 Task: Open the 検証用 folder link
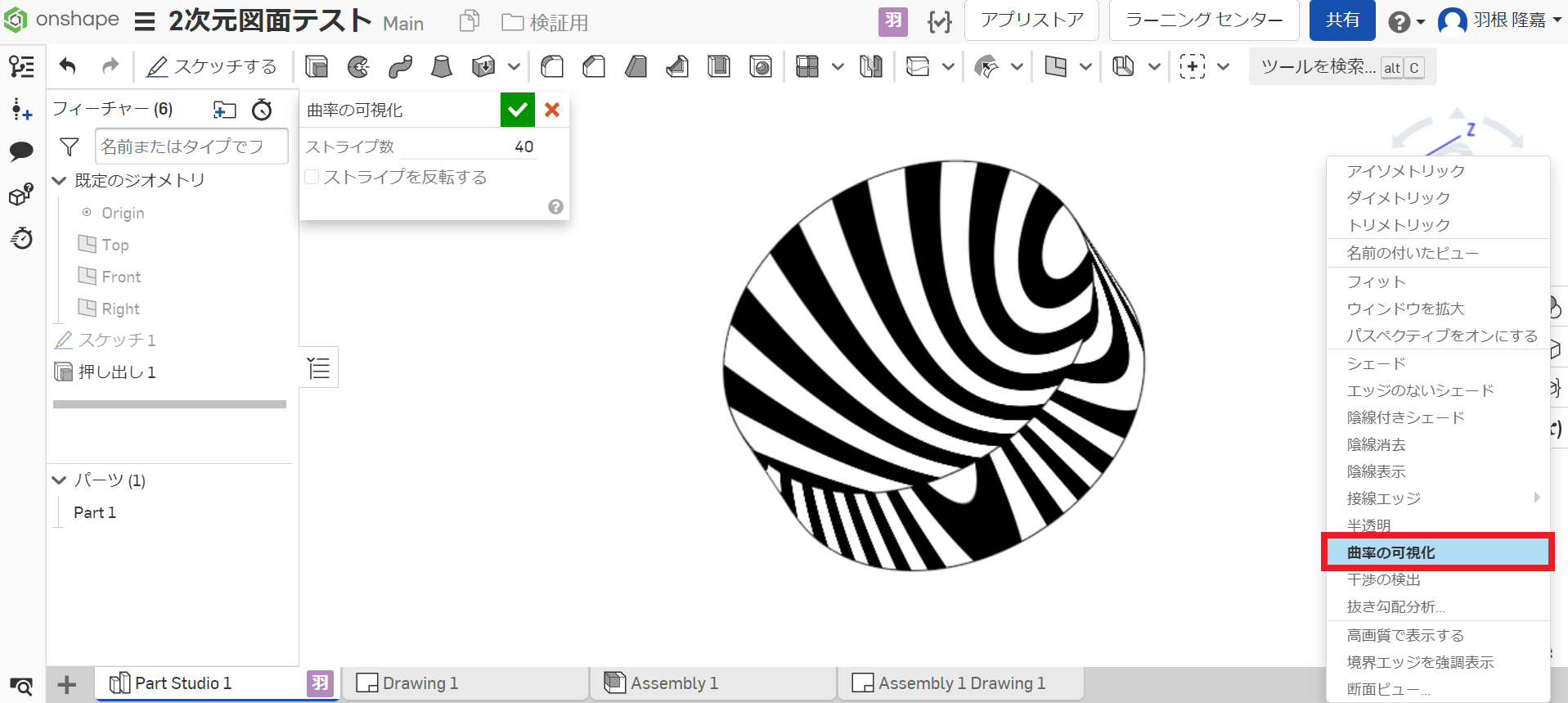click(545, 22)
